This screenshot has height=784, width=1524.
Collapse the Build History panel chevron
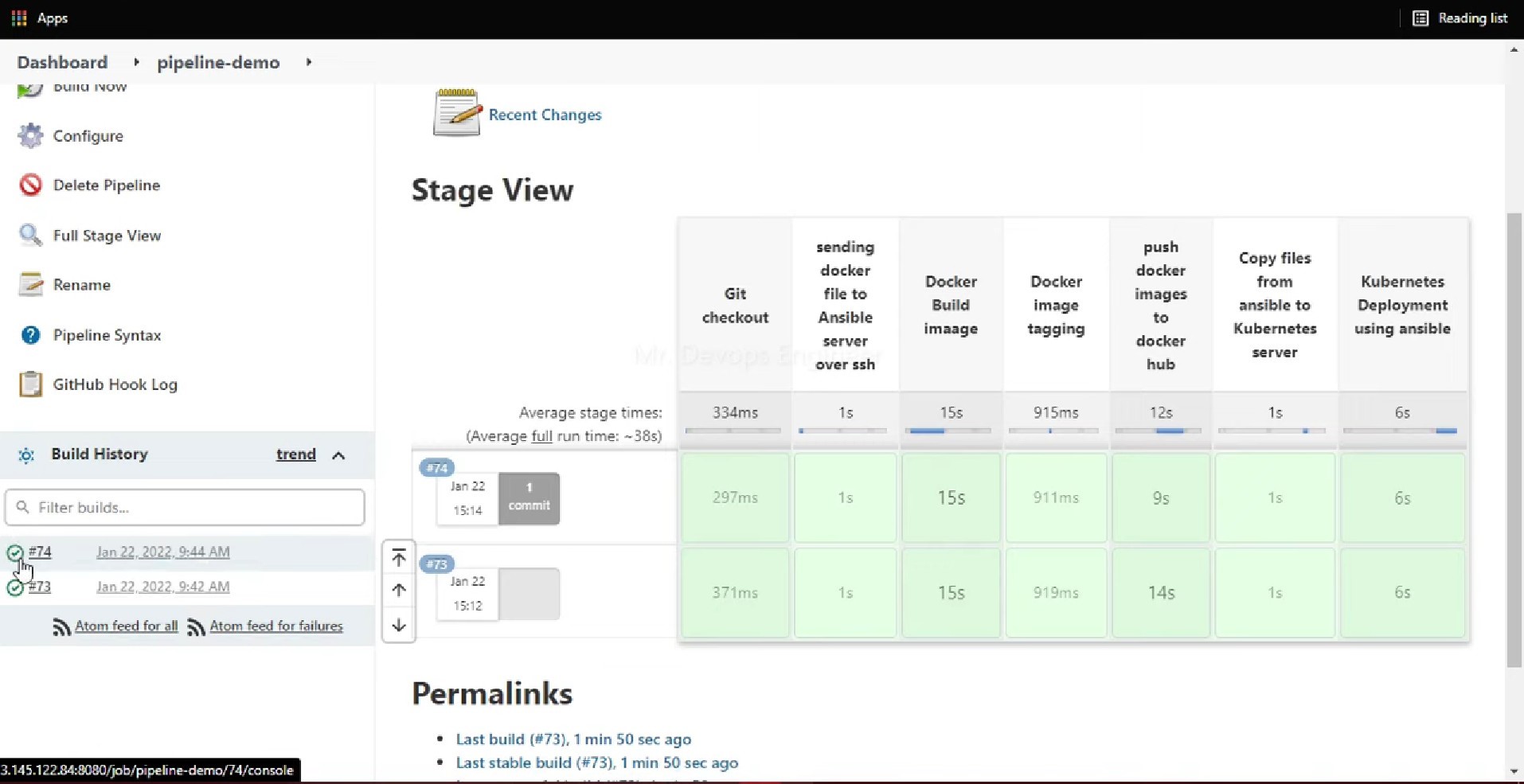point(338,455)
